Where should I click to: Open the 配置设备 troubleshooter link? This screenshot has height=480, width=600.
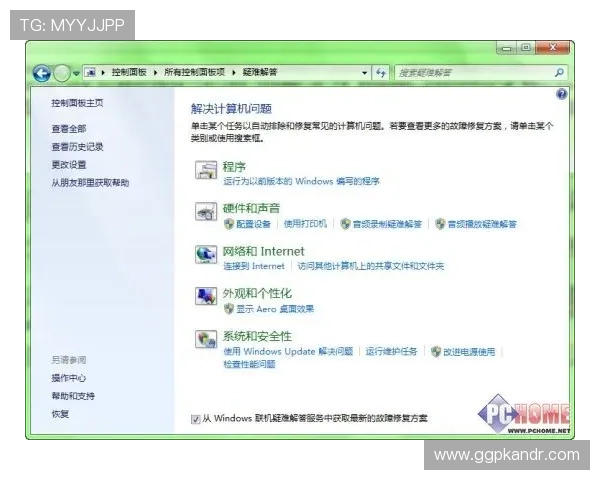(x=253, y=224)
